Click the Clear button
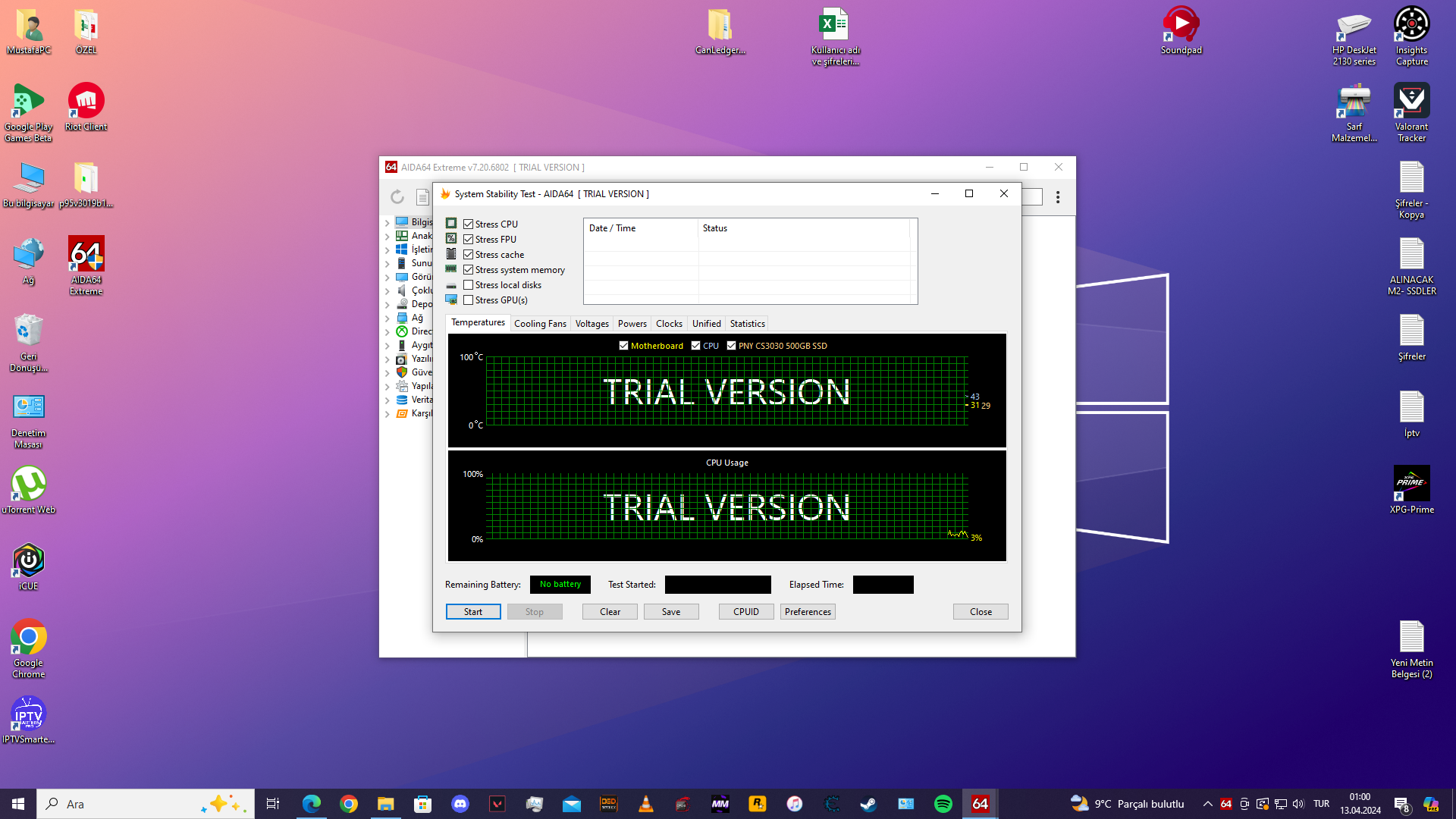Viewport: 1456px width, 819px height. click(x=610, y=612)
